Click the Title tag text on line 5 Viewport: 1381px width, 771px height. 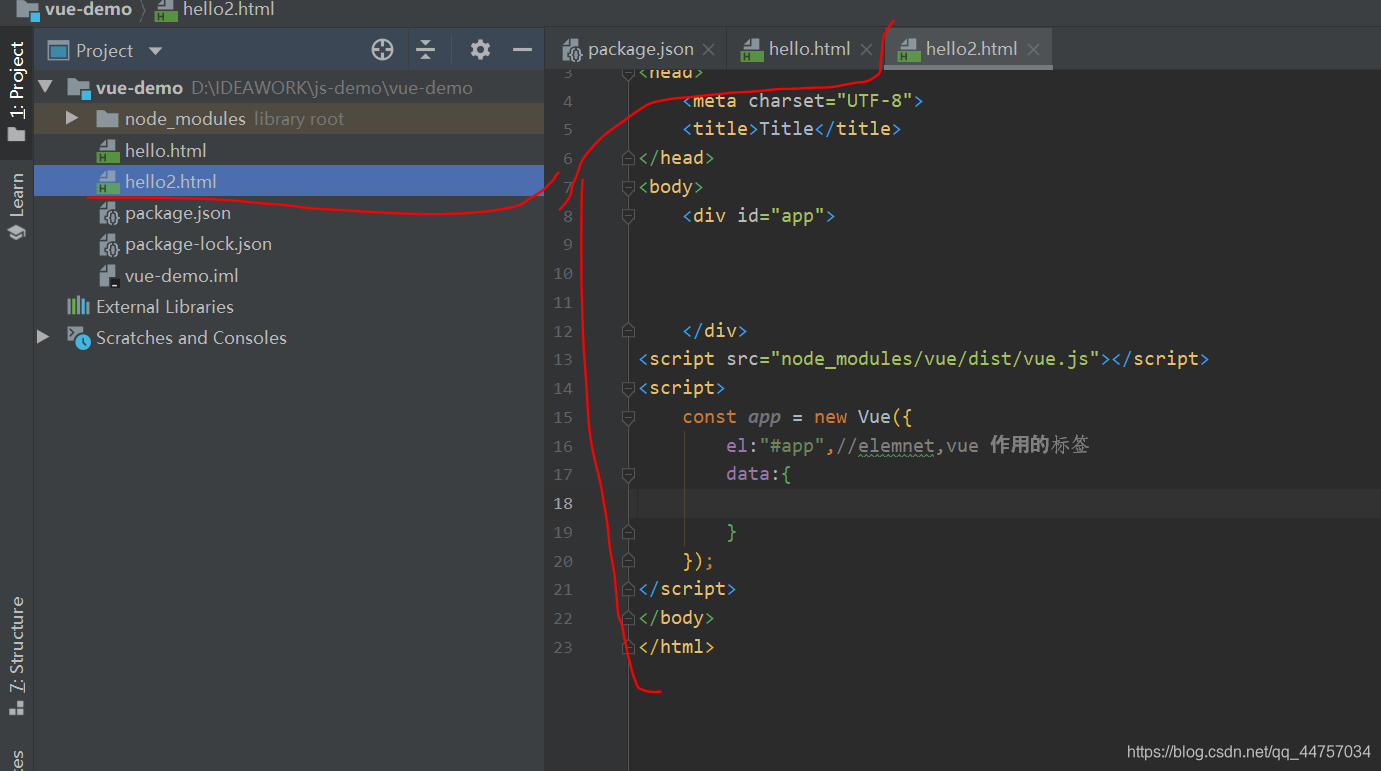[x=786, y=129]
